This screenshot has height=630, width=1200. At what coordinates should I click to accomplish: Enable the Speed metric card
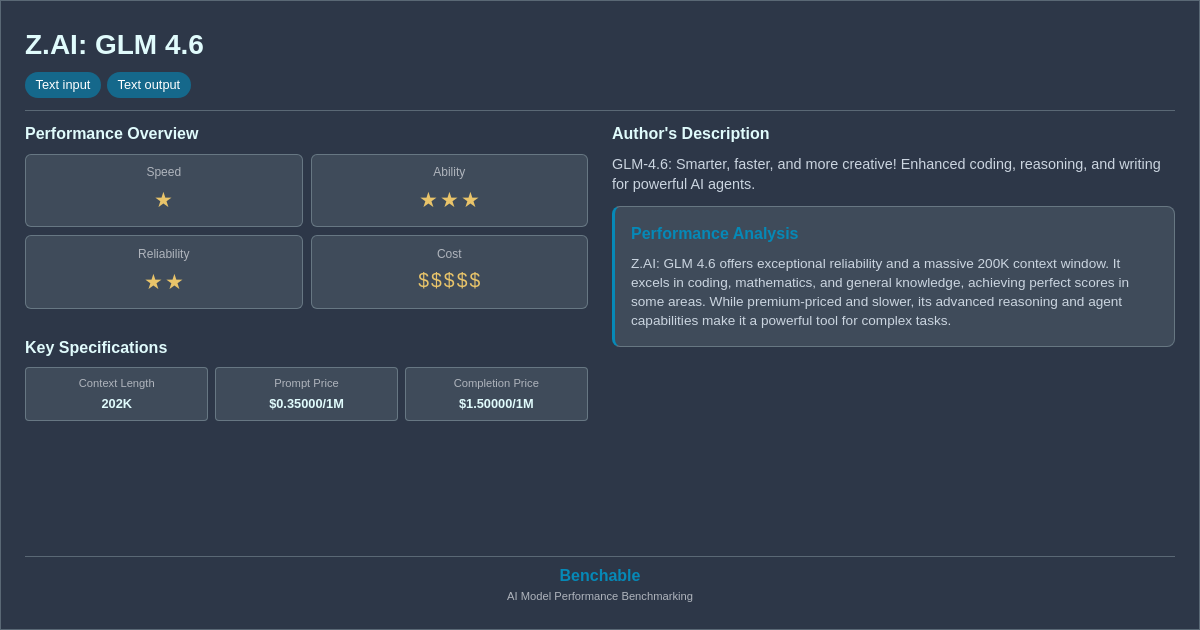click(x=163, y=190)
